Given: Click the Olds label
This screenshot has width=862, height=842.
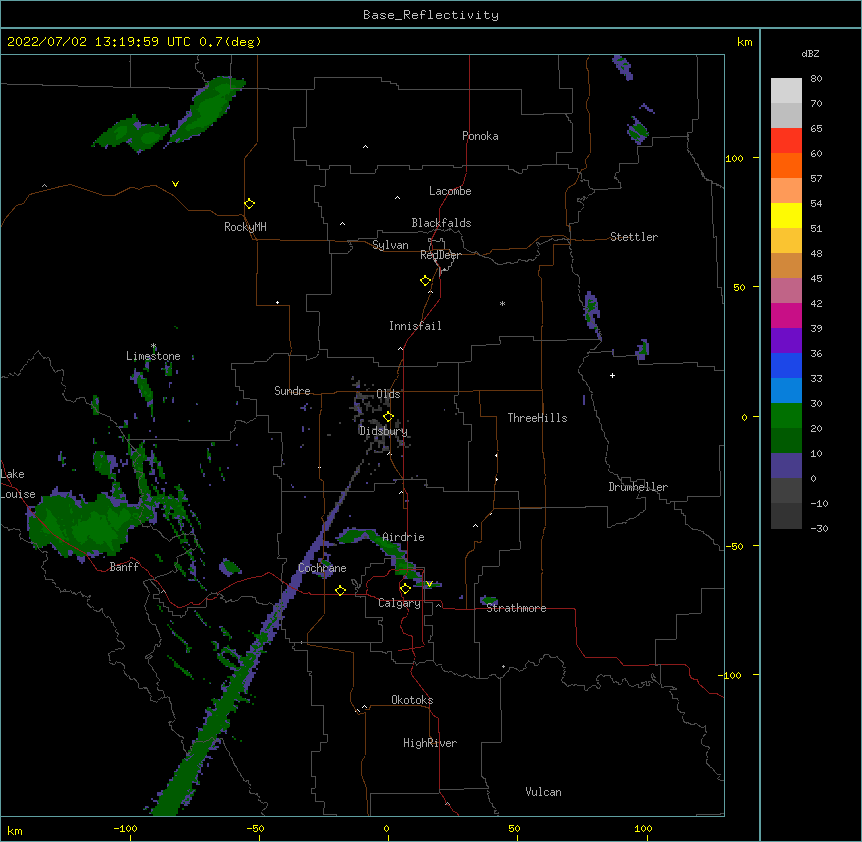Looking at the screenshot, I should coord(388,394).
